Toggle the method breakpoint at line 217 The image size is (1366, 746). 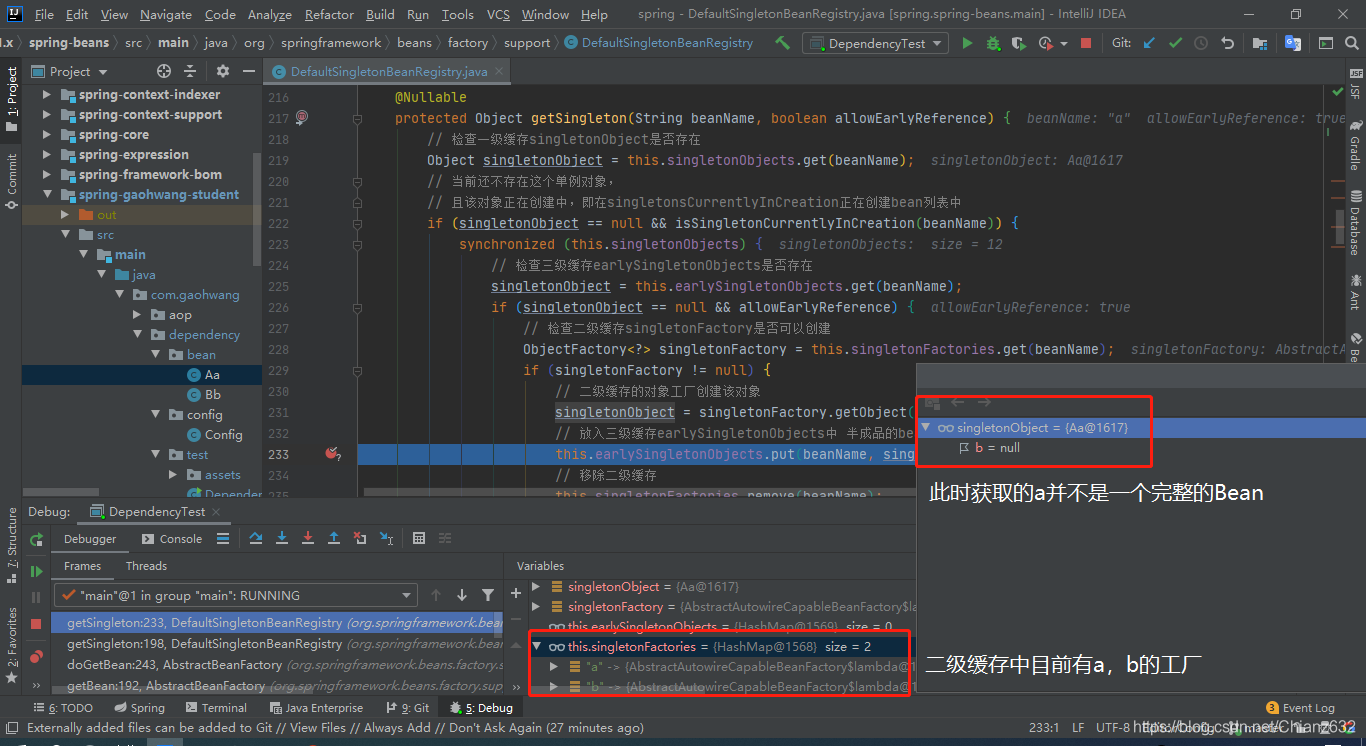pos(302,118)
